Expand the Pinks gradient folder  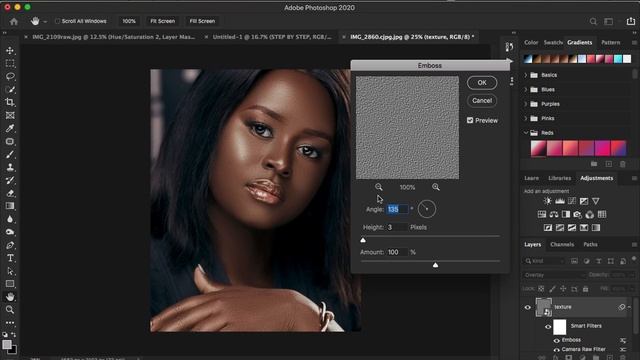526,118
